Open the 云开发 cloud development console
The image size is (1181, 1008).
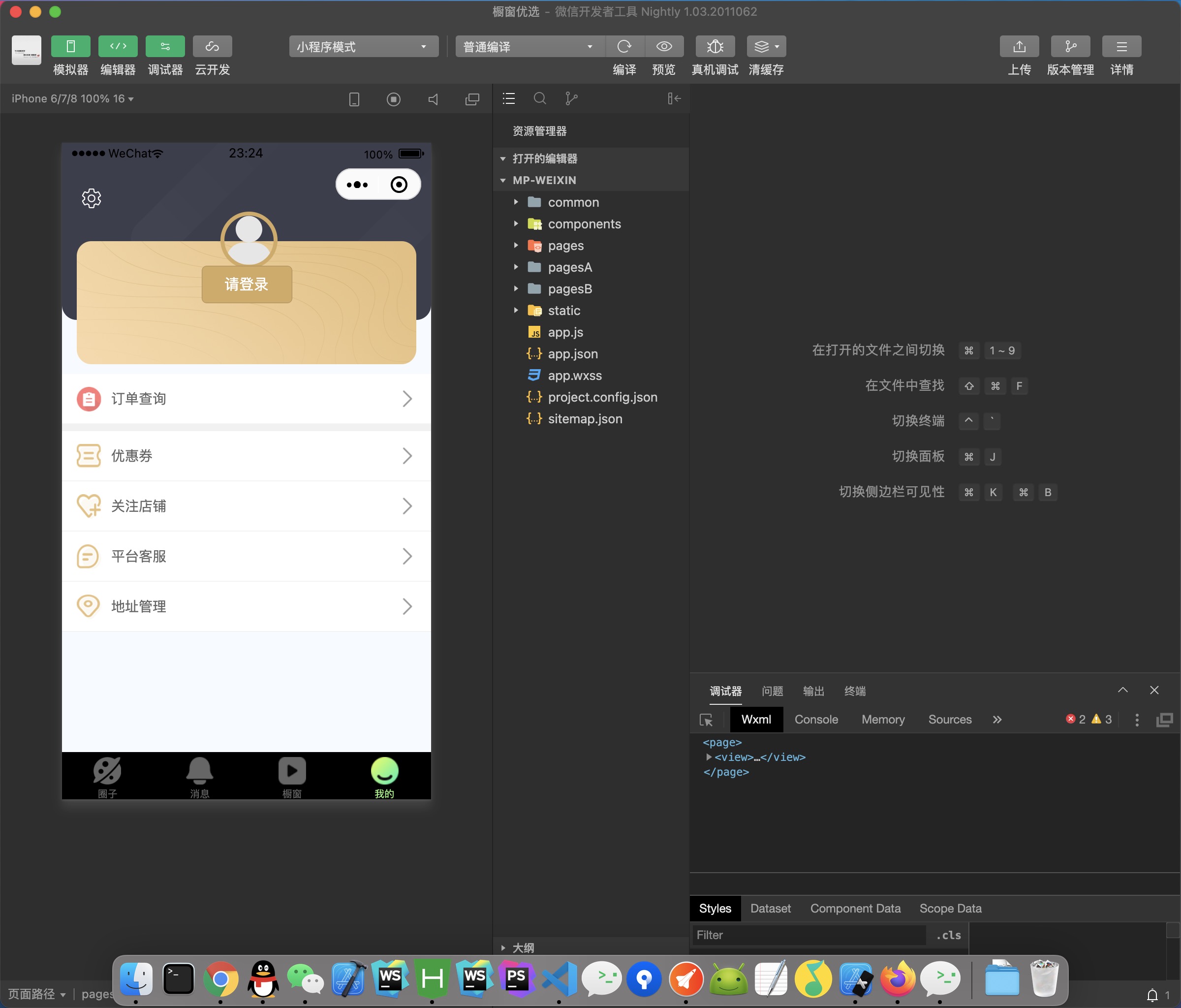pyautogui.click(x=212, y=47)
